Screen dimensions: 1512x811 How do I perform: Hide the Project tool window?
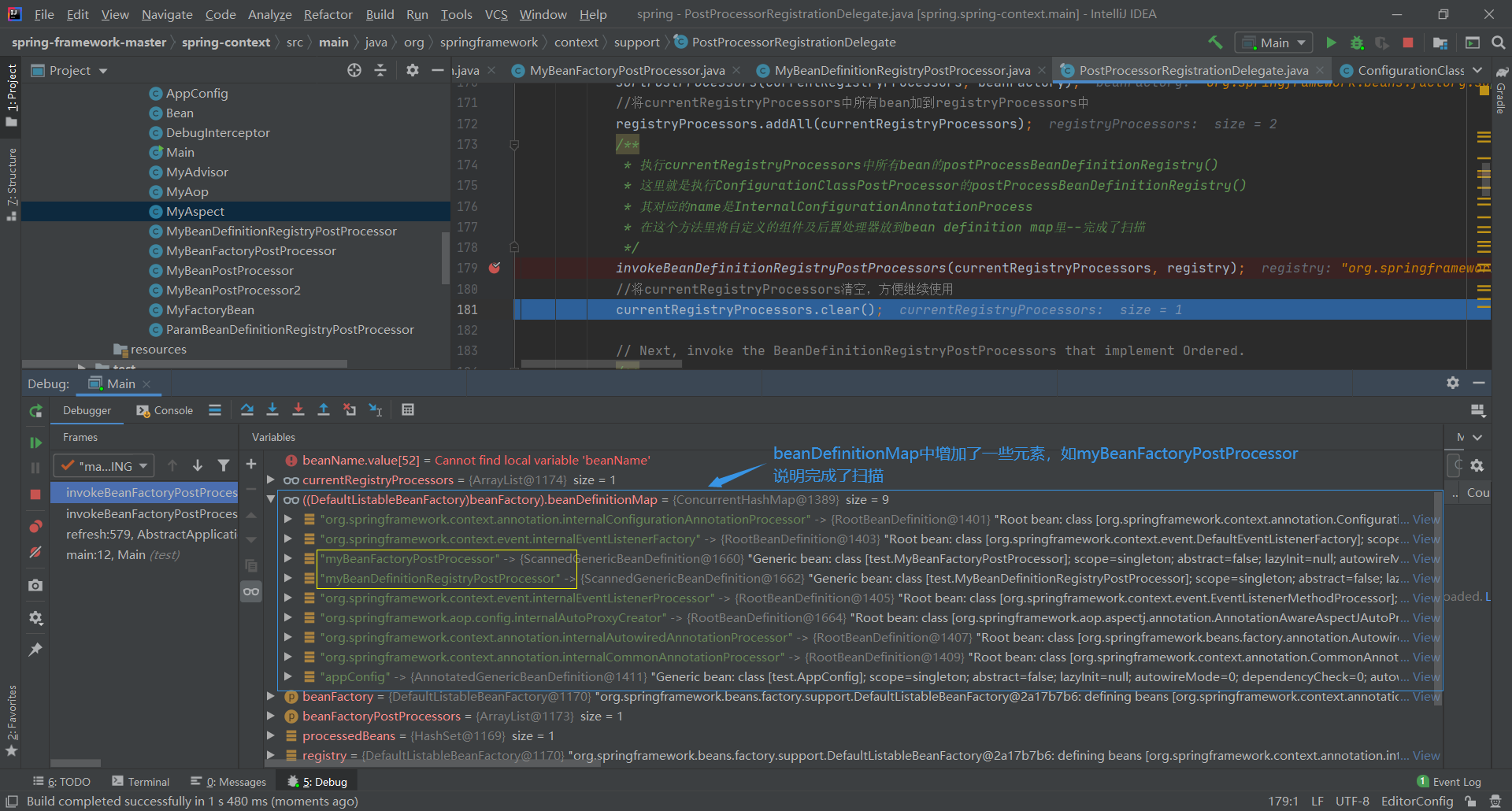tap(438, 70)
